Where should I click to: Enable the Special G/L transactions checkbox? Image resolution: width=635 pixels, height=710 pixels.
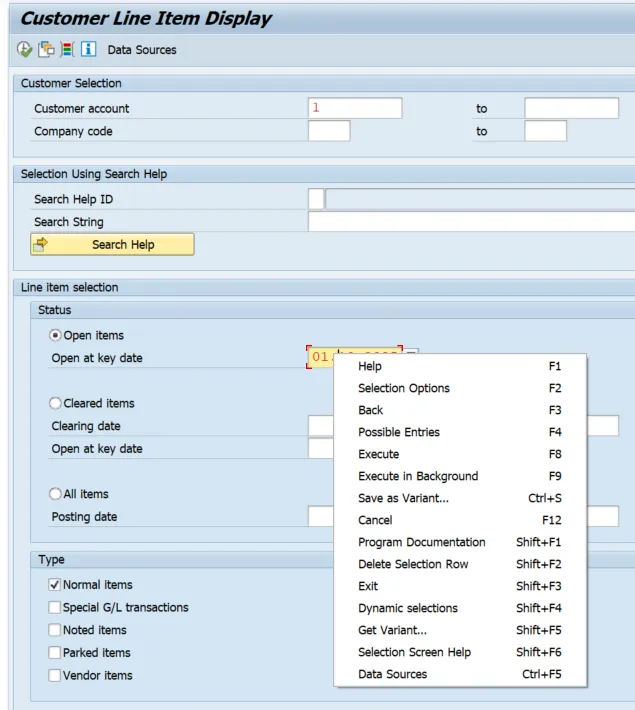(x=56, y=607)
